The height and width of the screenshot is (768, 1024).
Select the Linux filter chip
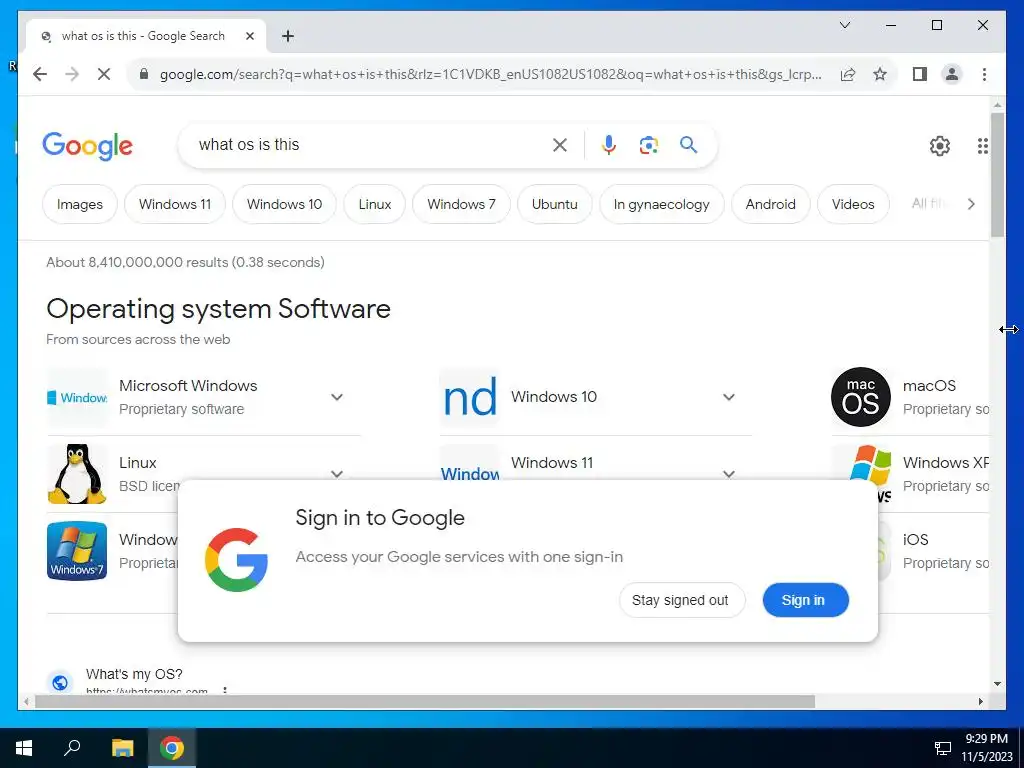tap(375, 204)
